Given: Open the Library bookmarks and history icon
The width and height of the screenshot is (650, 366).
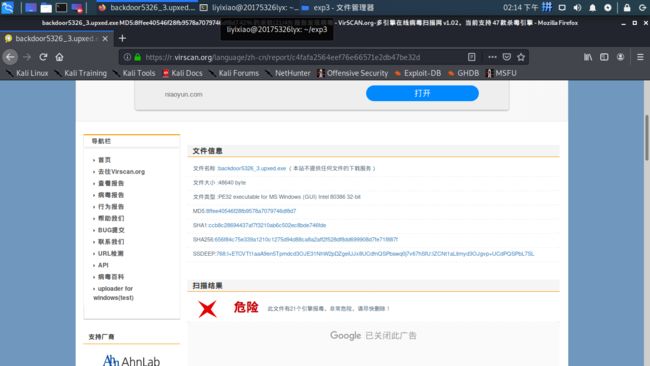Looking at the screenshot, I should 588,57.
